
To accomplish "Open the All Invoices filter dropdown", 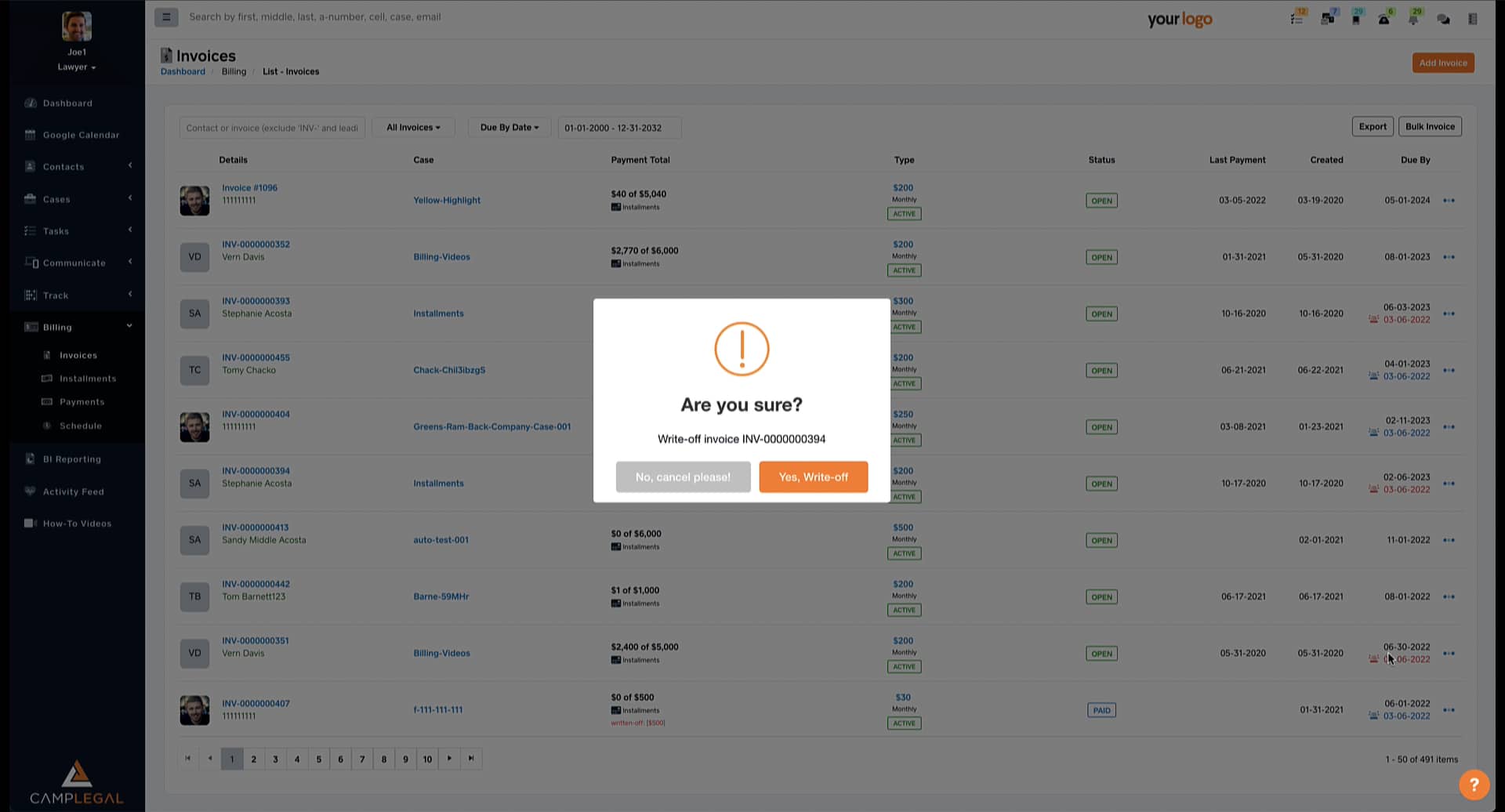I will [x=413, y=127].
